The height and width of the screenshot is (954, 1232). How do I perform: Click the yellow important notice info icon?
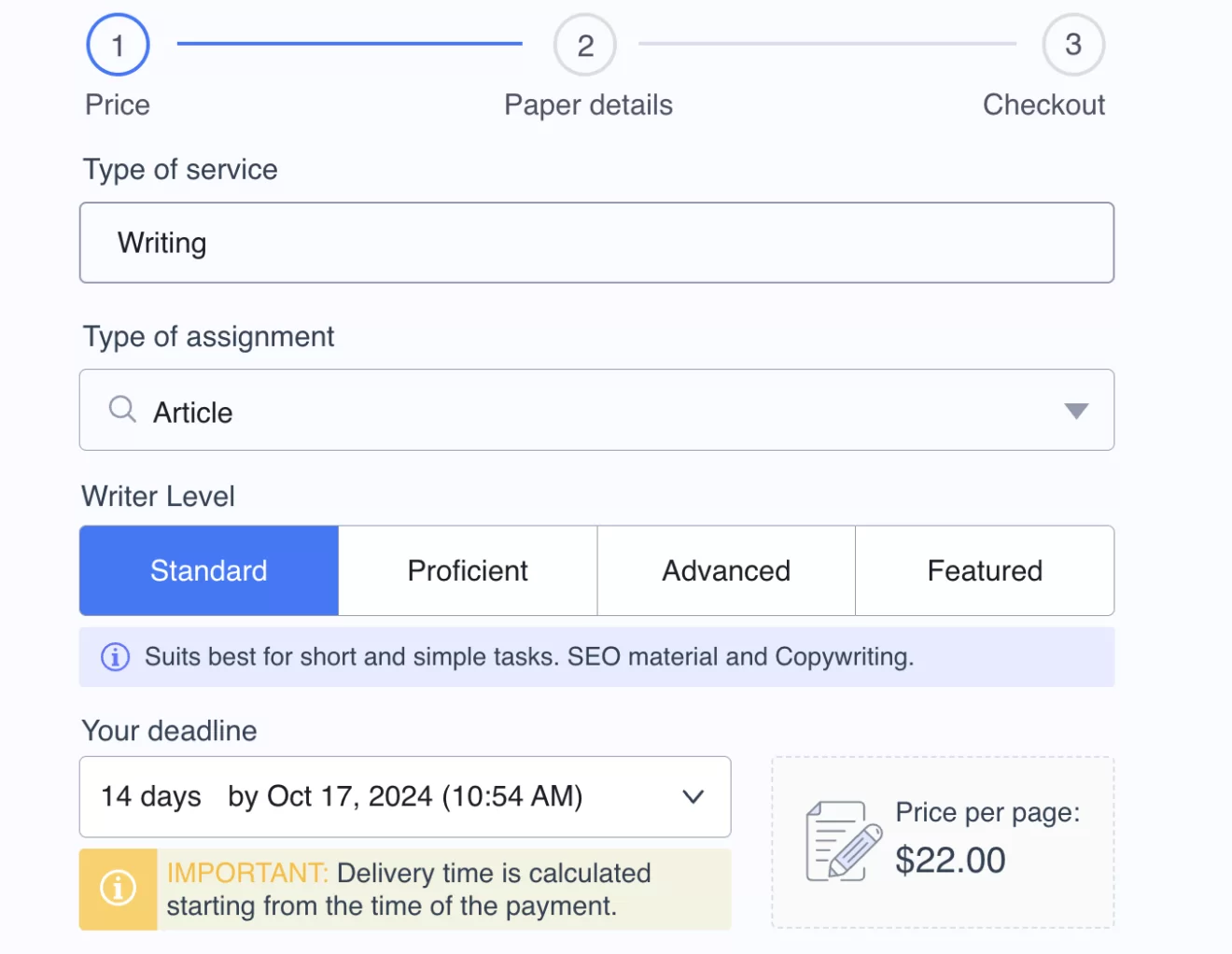point(118,888)
